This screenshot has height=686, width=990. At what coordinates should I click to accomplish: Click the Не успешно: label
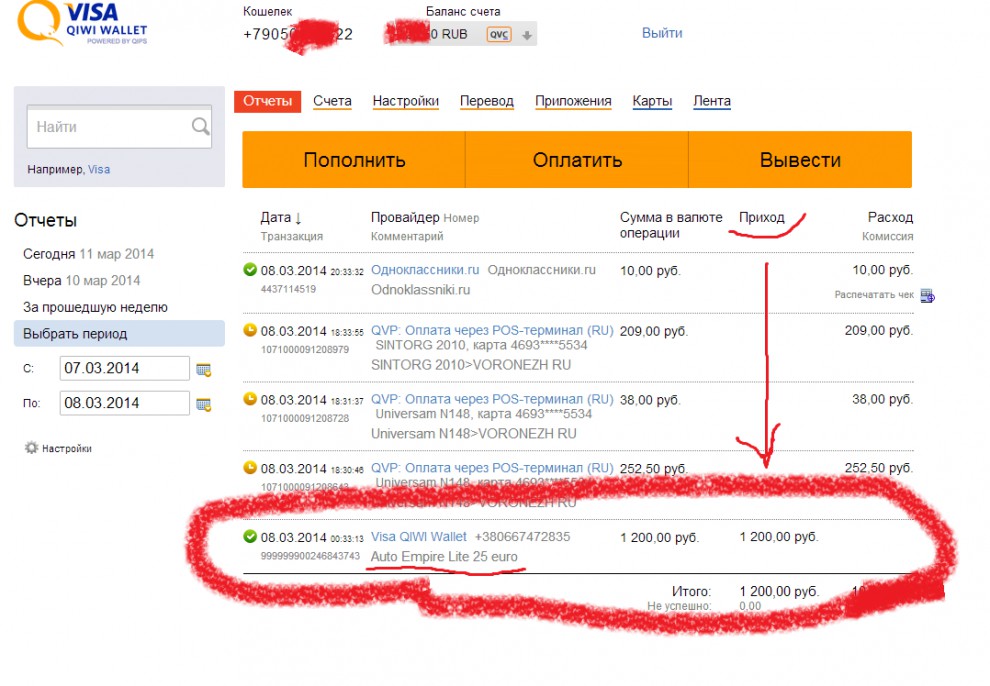679,606
